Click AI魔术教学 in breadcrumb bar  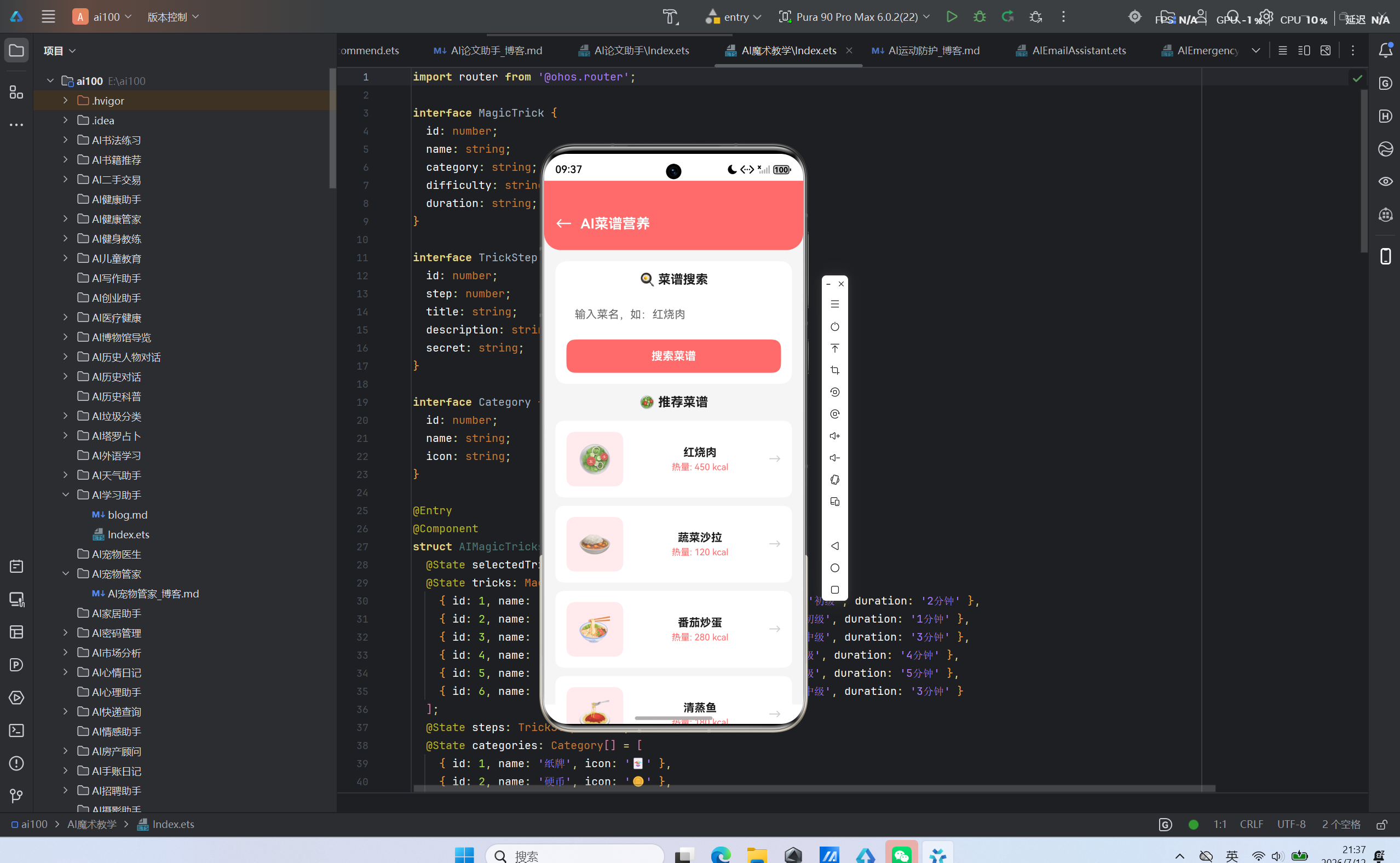[92, 825]
